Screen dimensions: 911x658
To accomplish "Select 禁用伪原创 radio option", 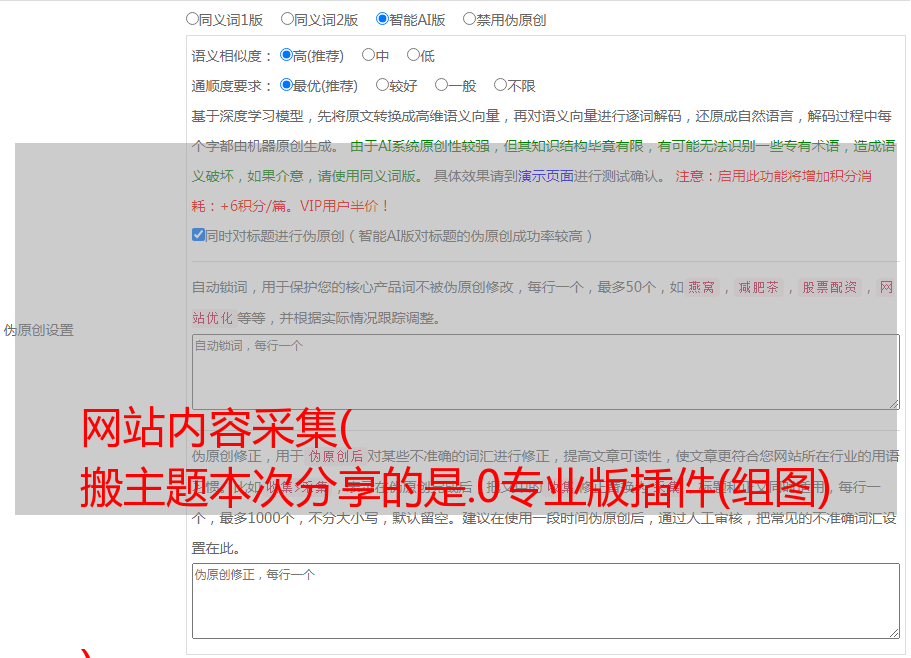I will pyautogui.click(x=469, y=19).
